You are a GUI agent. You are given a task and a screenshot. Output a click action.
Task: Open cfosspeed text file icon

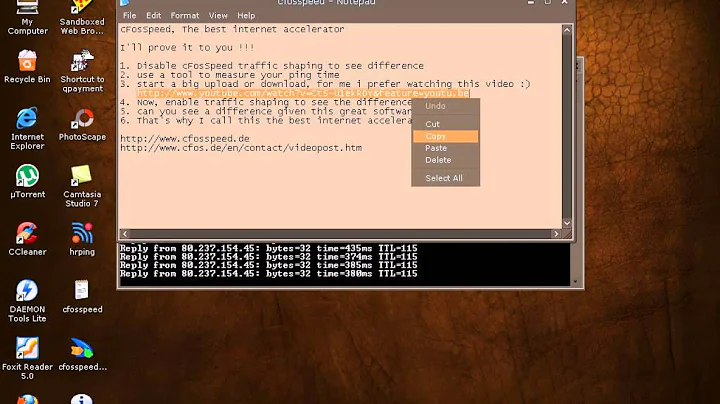point(82,297)
